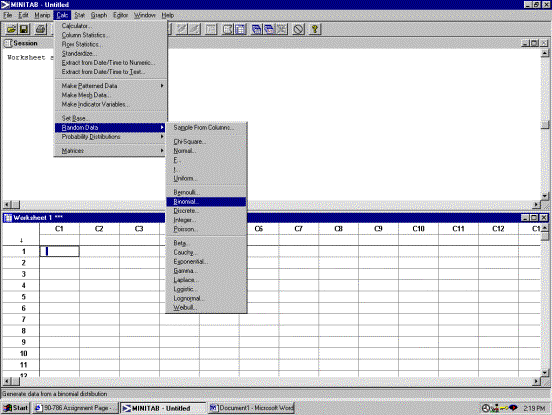Select cell C1 row 1 in worksheet

click(x=59, y=251)
